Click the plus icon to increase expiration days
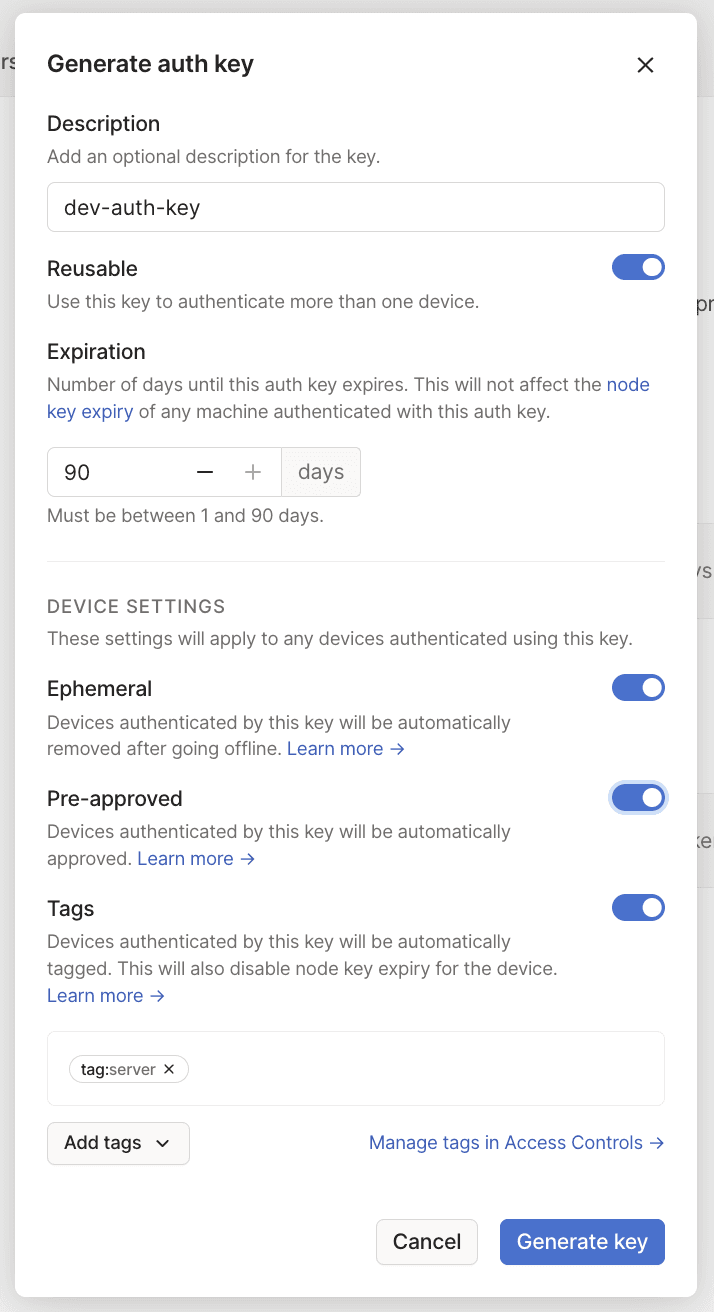Screen dimensions: 714x1312 click(252, 471)
